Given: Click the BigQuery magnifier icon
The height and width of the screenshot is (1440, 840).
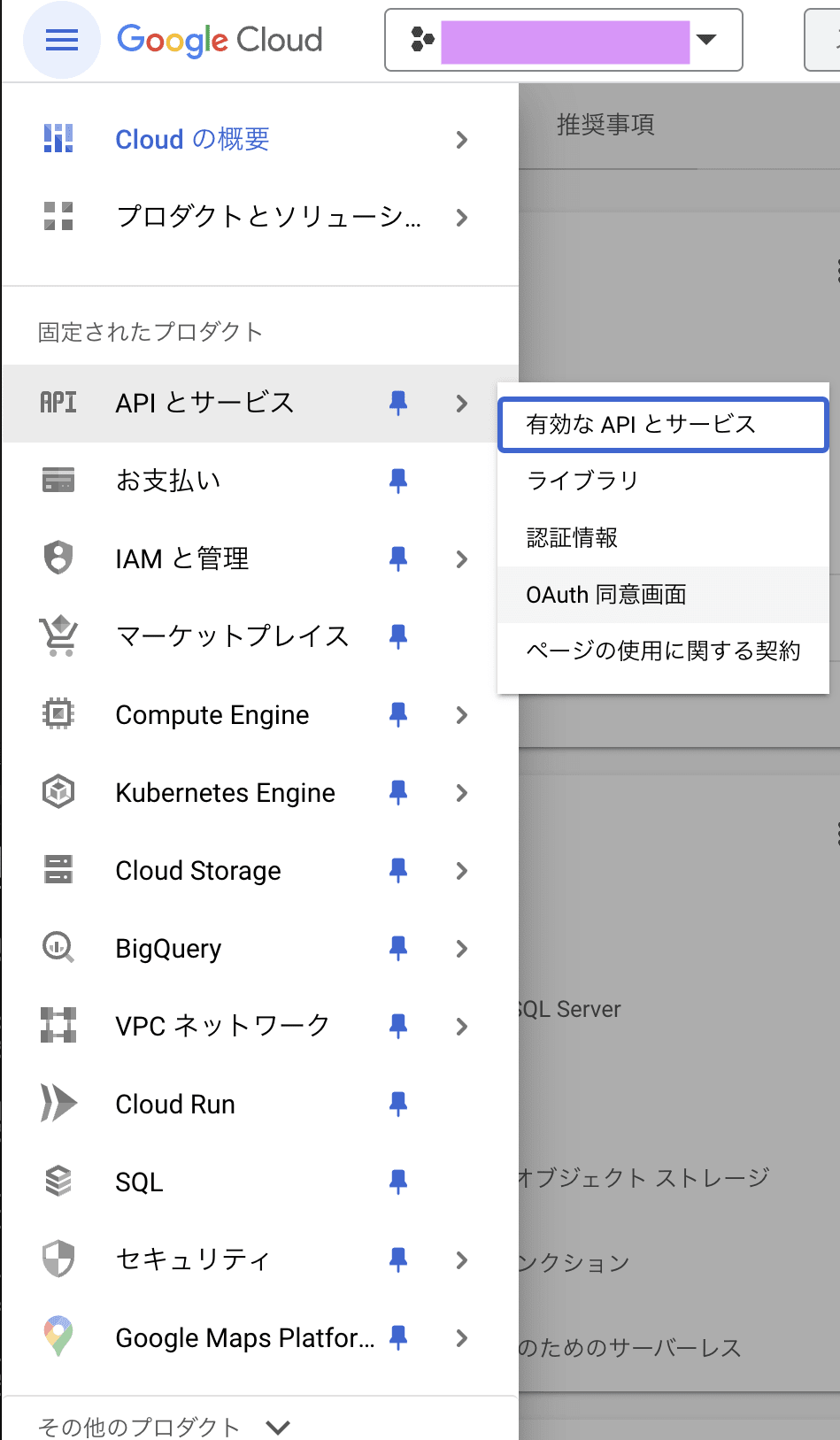Looking at the screenshot, I should [x=58, y=948].
